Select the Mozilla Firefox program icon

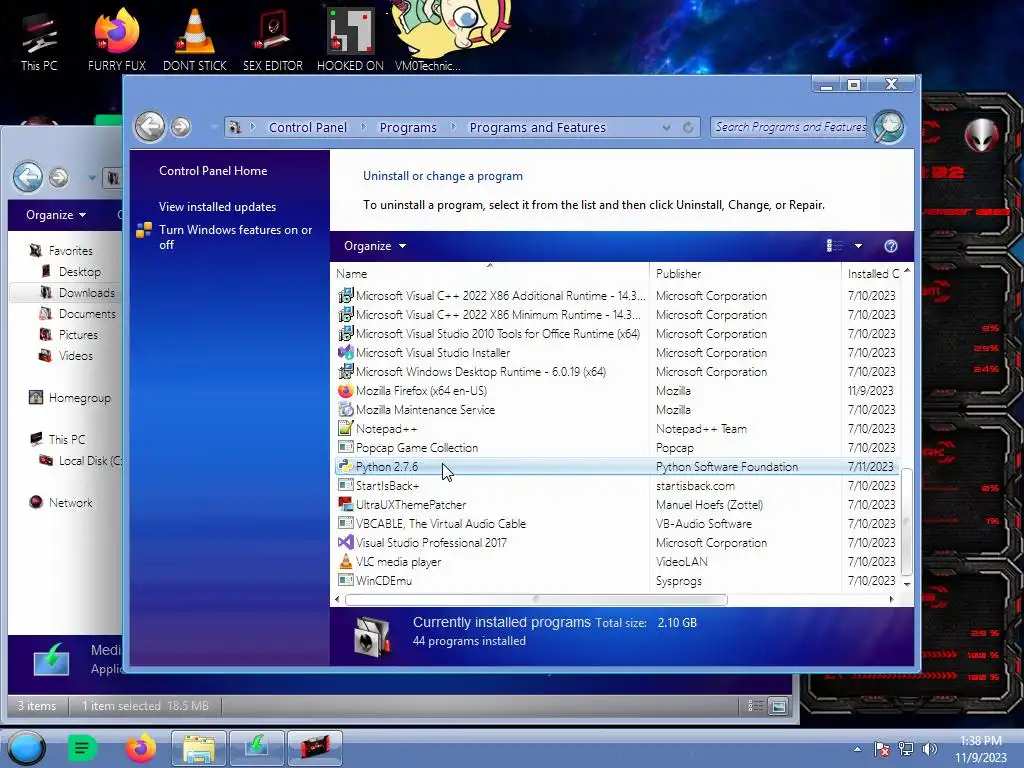[345, 391]
